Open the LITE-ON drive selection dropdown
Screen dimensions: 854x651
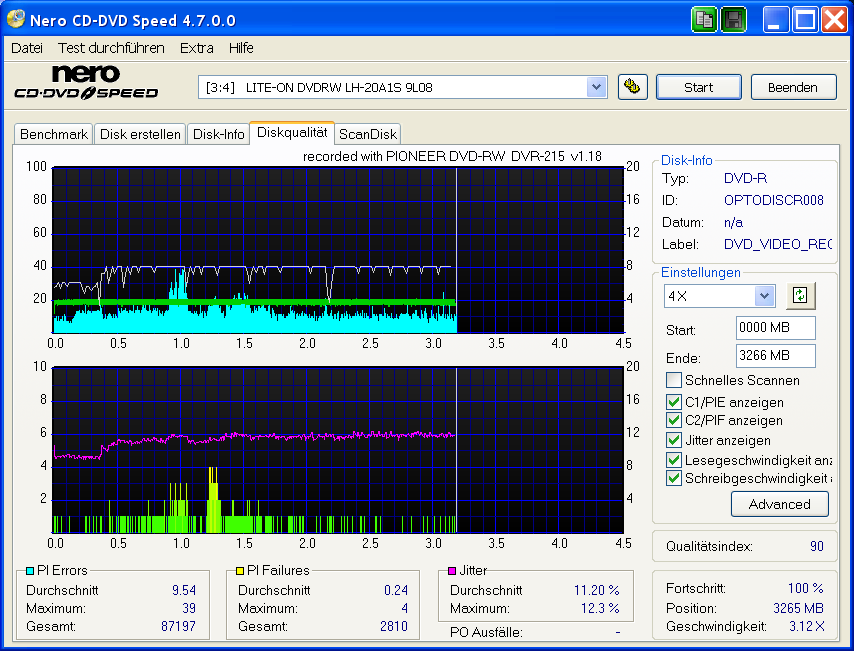(x=597, y=87)
